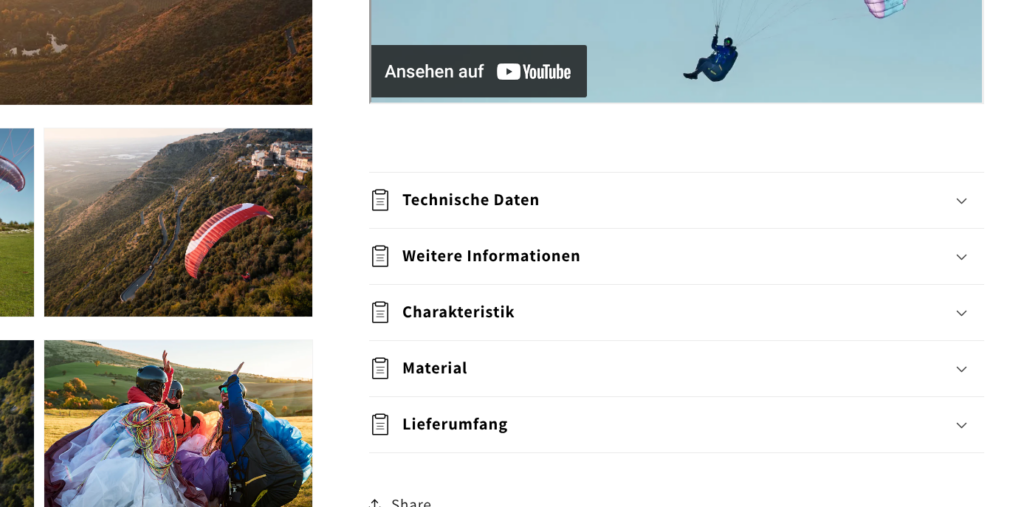
Task: Expand Material section chevron
Action: (961, 369)
